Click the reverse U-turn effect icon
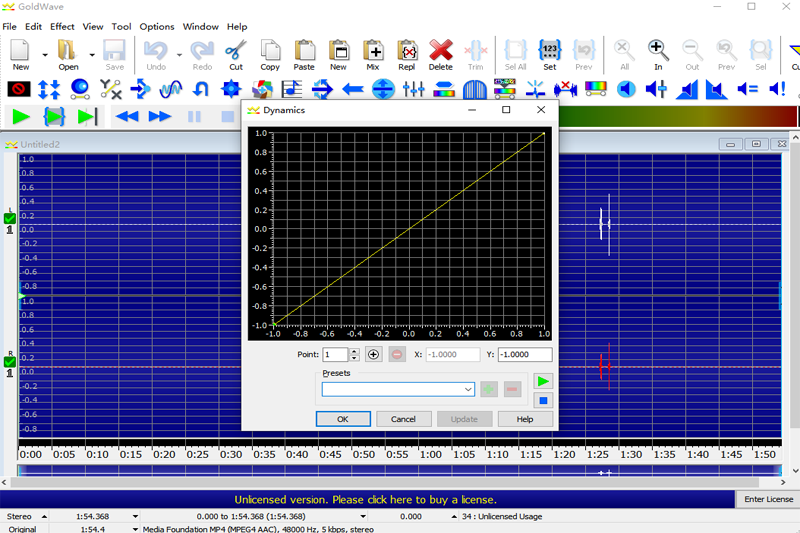 pyautogui.click(x=201, y=89)
